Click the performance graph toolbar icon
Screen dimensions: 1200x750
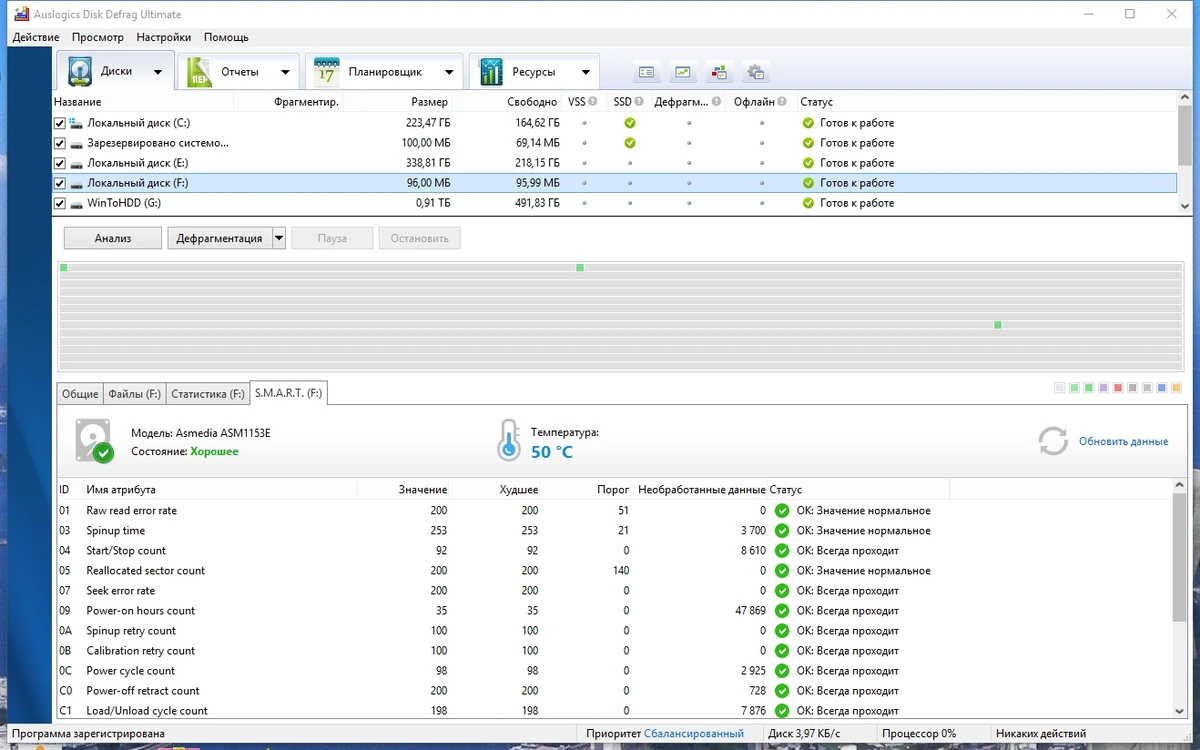[683, 72]
